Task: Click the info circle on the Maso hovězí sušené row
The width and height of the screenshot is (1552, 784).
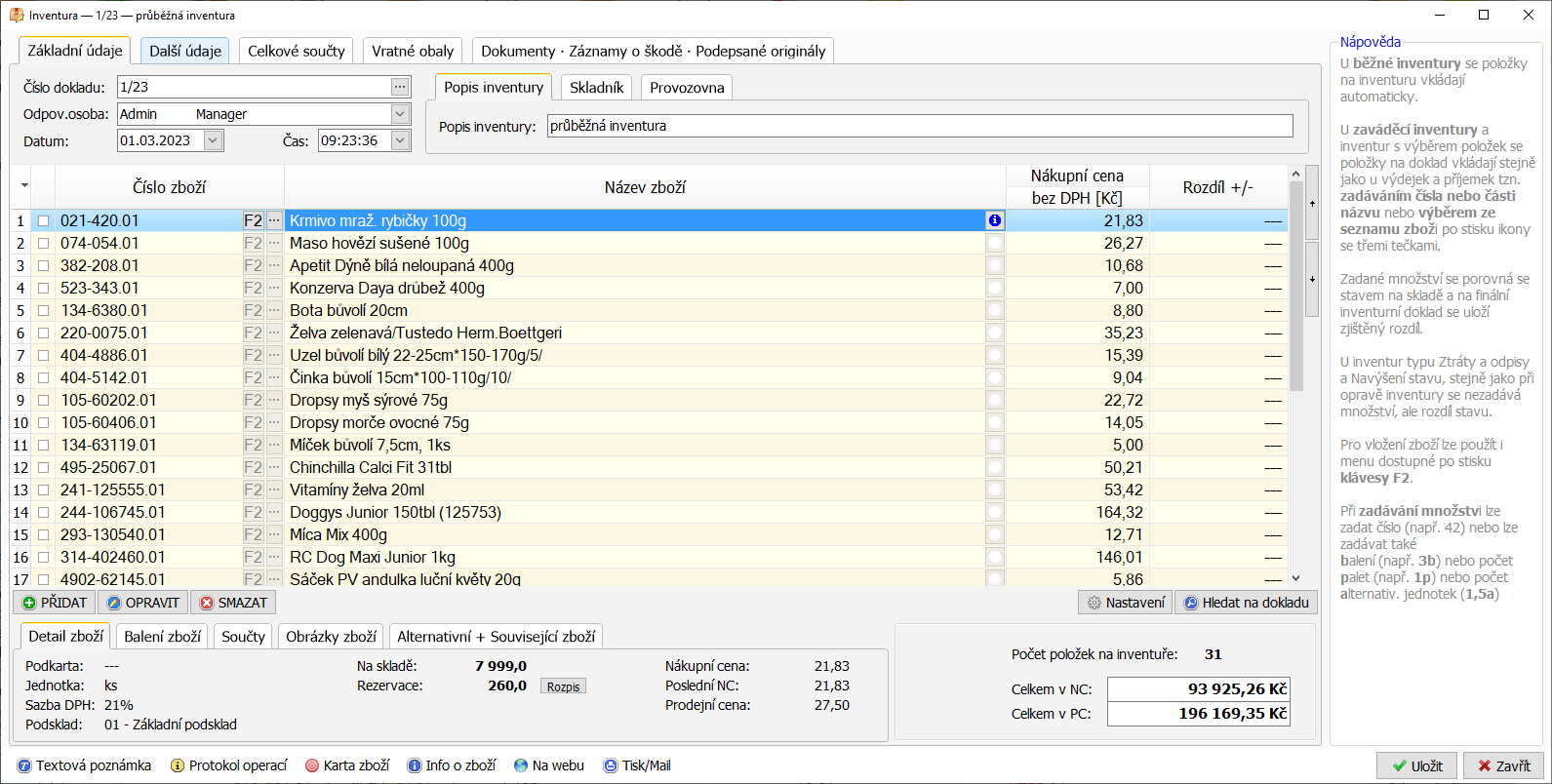Action: [994, 243]
